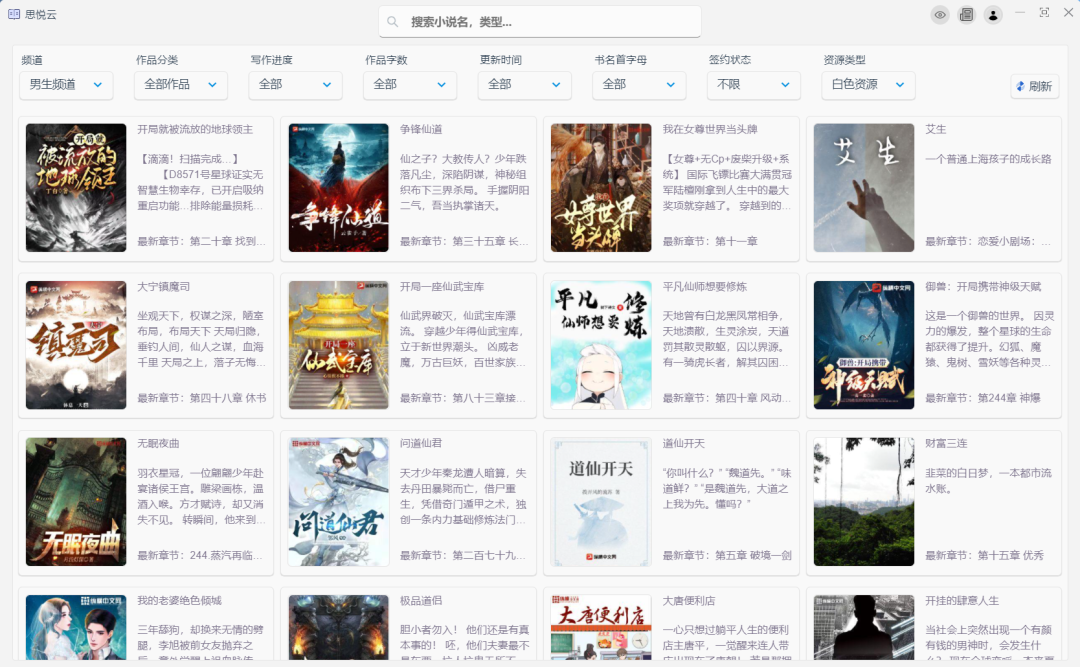Click title 开局就被流放的地球领主
1080x667 pixels.
[x=195, y=130]
